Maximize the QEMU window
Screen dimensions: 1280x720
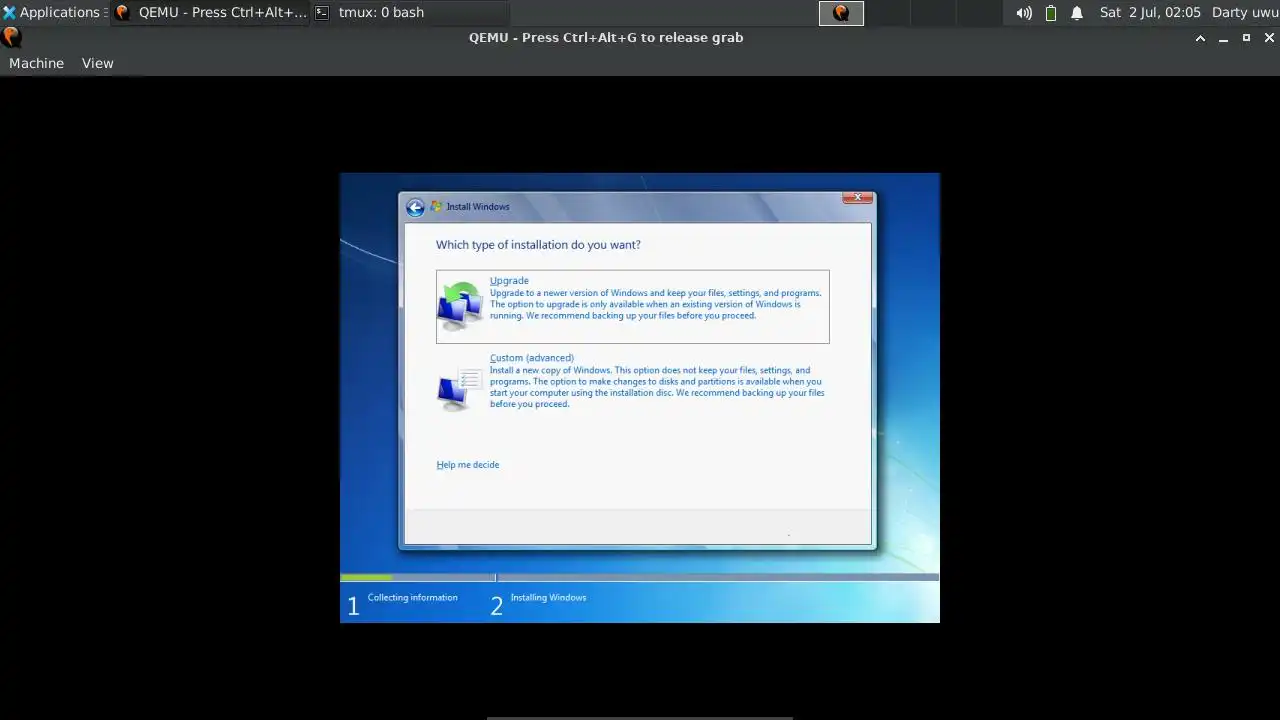coord(1246,38)
